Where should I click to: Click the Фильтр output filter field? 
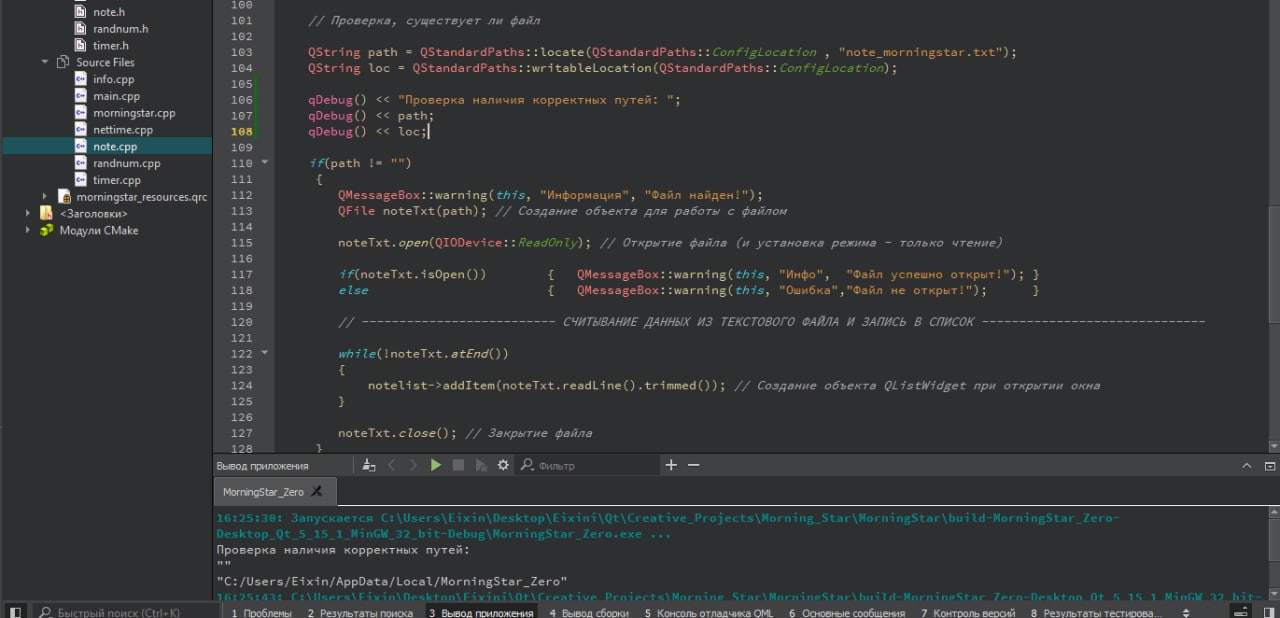tap(590, 465)
